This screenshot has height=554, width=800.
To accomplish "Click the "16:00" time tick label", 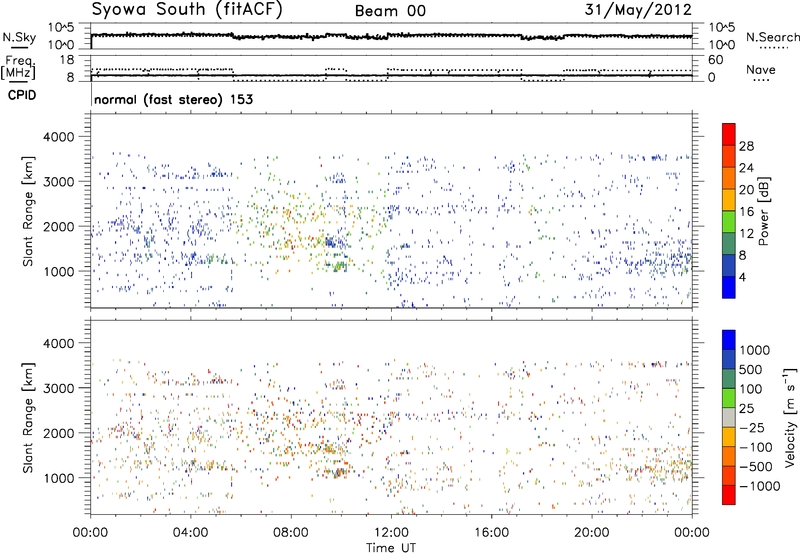I will [x=491, y=533].
